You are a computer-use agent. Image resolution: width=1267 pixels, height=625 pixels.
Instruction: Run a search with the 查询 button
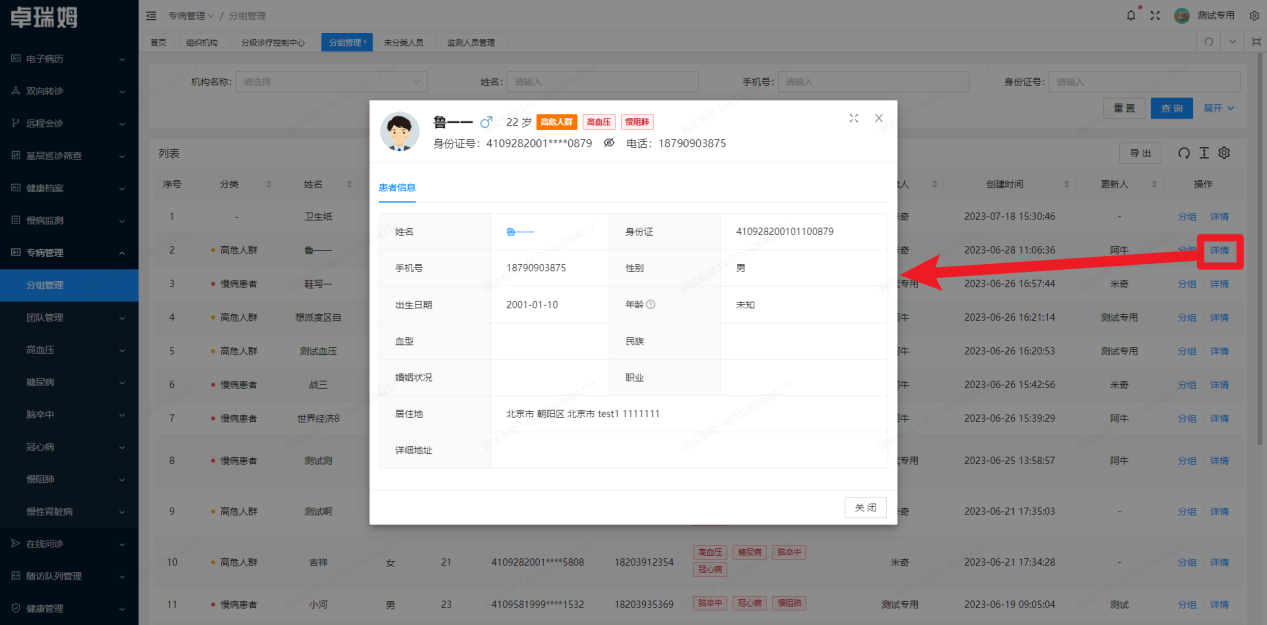click(1171, 107)
